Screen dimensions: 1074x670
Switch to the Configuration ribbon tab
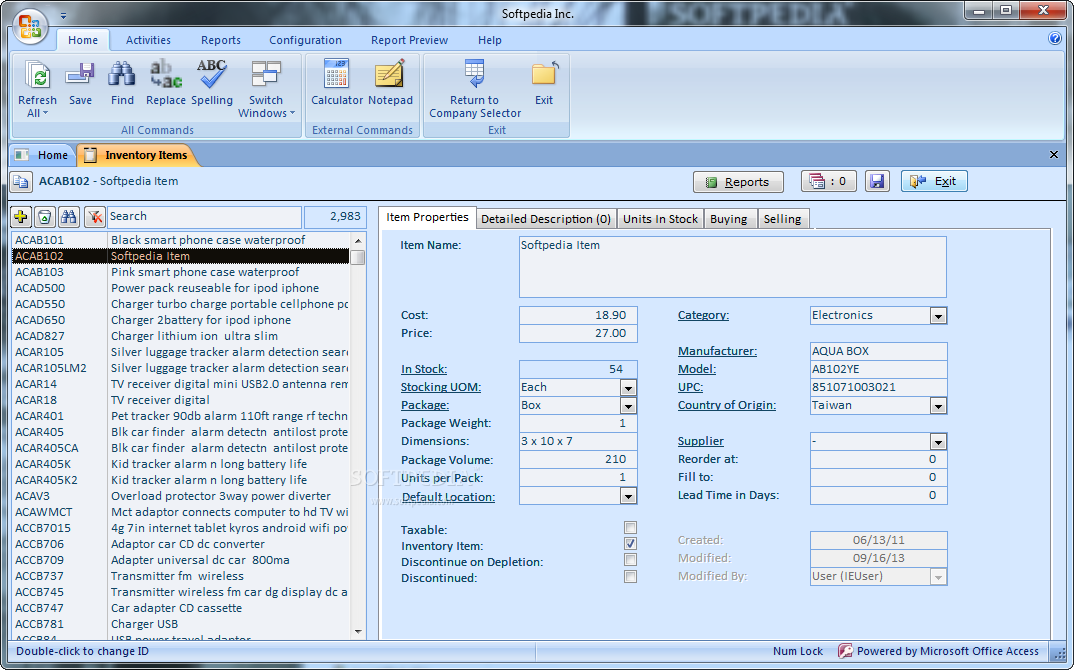tap(305, 40)
